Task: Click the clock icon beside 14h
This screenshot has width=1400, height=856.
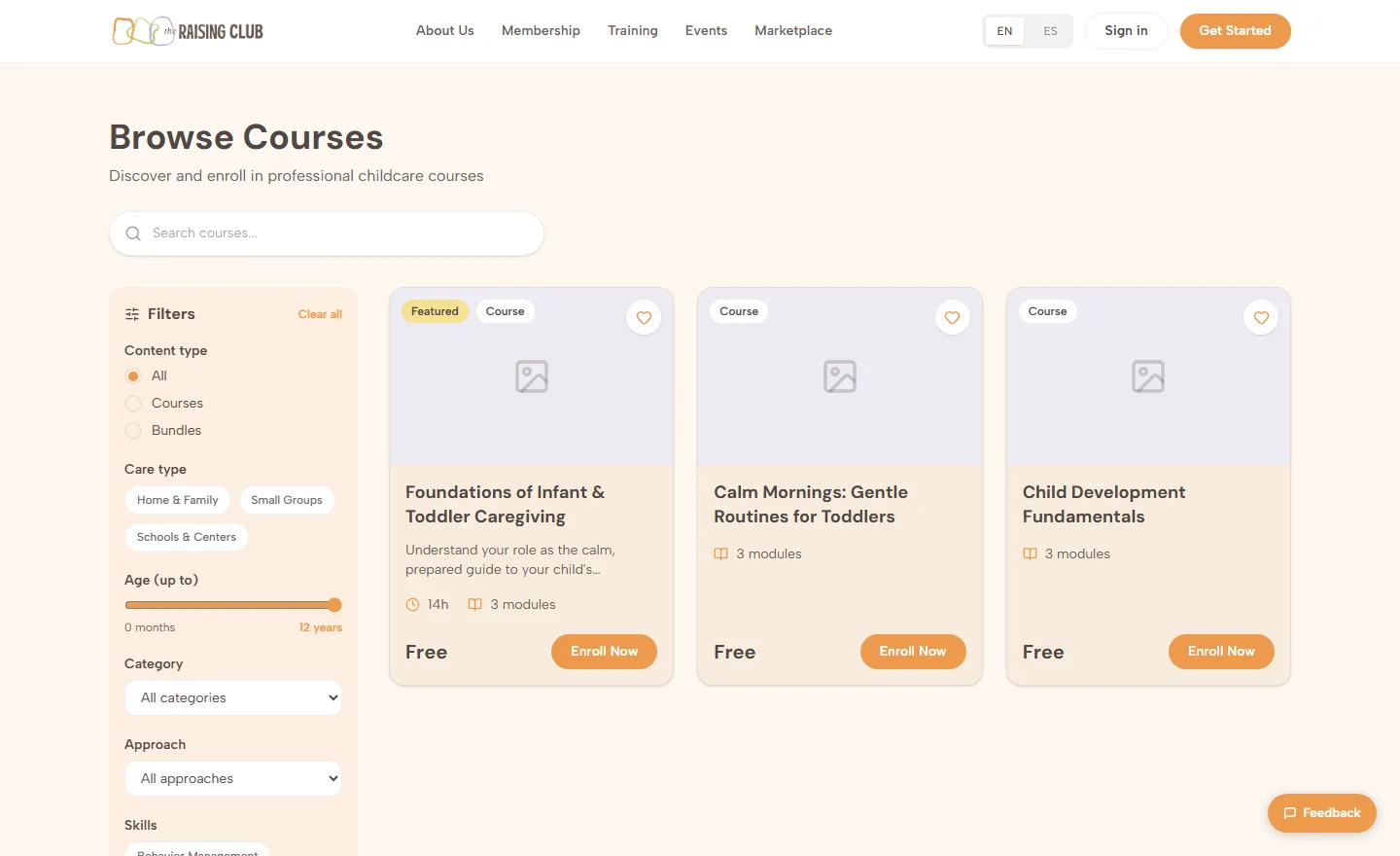Action: click(412, 604)
